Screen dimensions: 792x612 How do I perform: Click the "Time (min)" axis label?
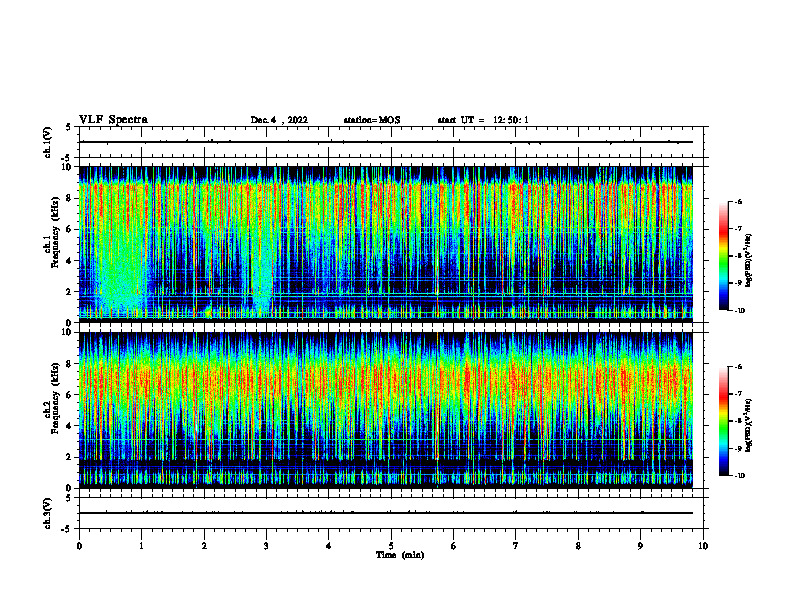tap(400, 555)
